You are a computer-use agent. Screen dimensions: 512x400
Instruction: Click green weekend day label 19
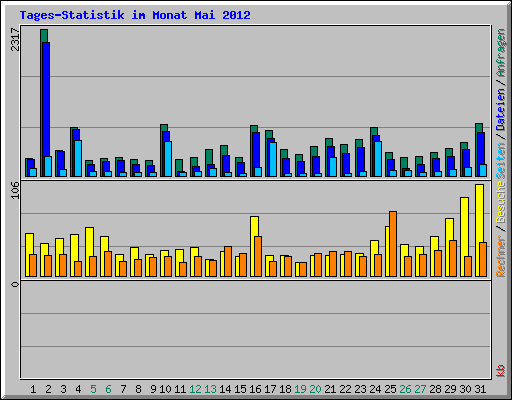coord(300,389)
